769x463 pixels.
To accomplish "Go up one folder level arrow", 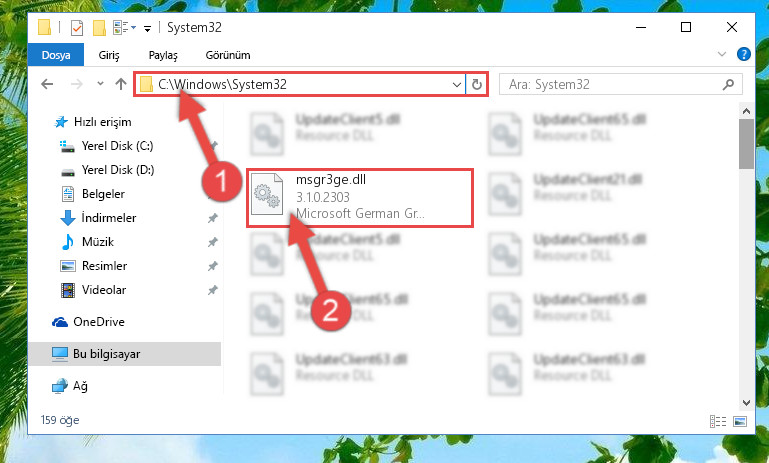I will pos(121,84).
